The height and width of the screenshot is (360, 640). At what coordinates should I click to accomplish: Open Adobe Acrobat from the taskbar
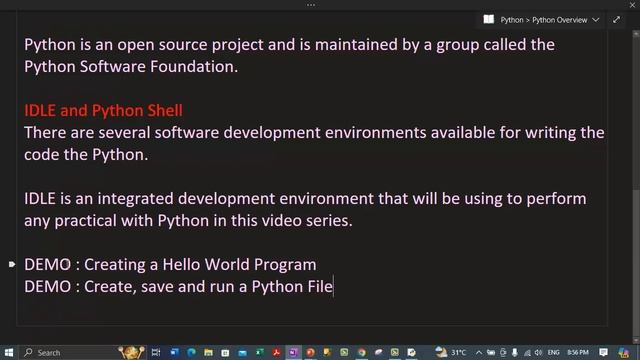[276, 352]
